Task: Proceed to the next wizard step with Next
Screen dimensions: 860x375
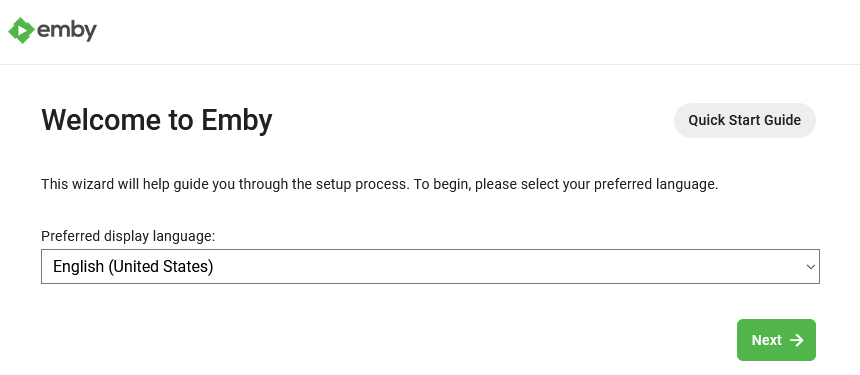Action: click(776, 340)
